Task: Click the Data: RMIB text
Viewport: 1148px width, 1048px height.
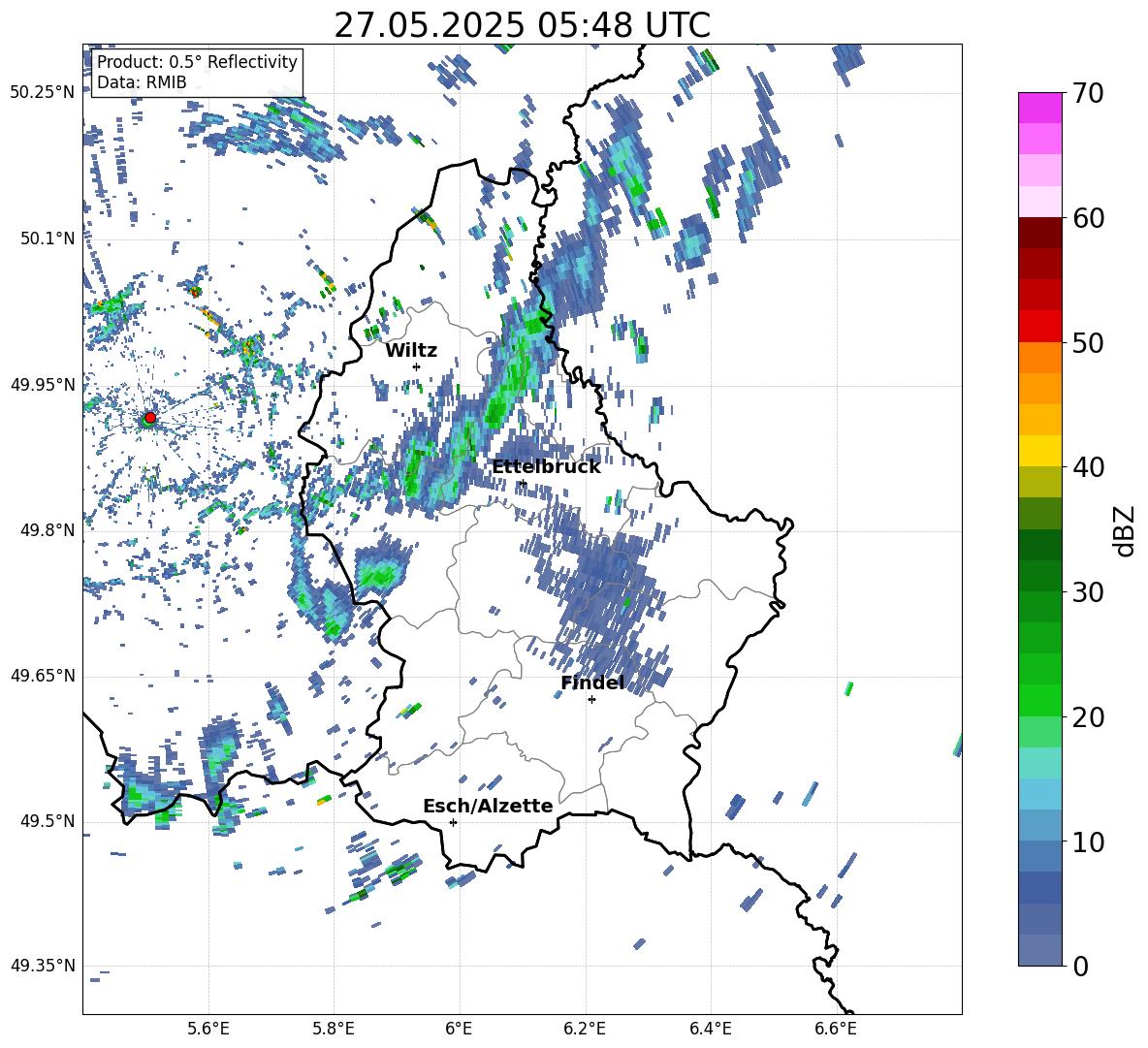Action: click(x=142, y=82)
